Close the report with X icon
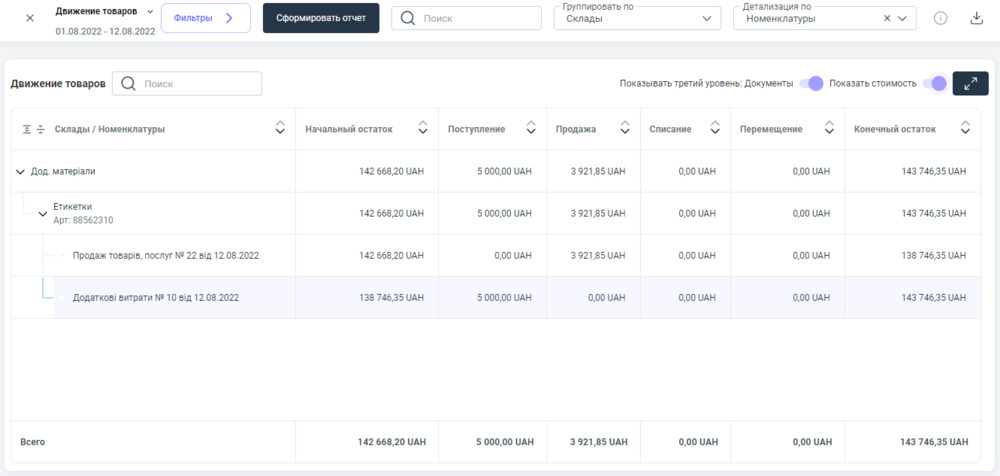 (x=29, y=18)
